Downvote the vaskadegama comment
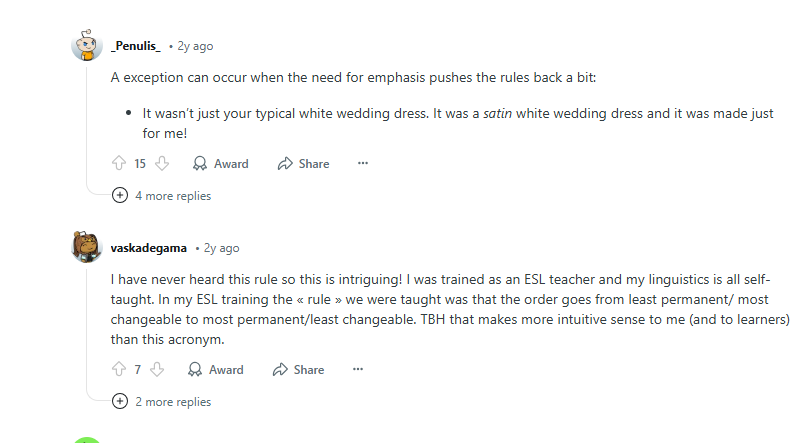The image size is (809, 443). [x=157, y=369]
